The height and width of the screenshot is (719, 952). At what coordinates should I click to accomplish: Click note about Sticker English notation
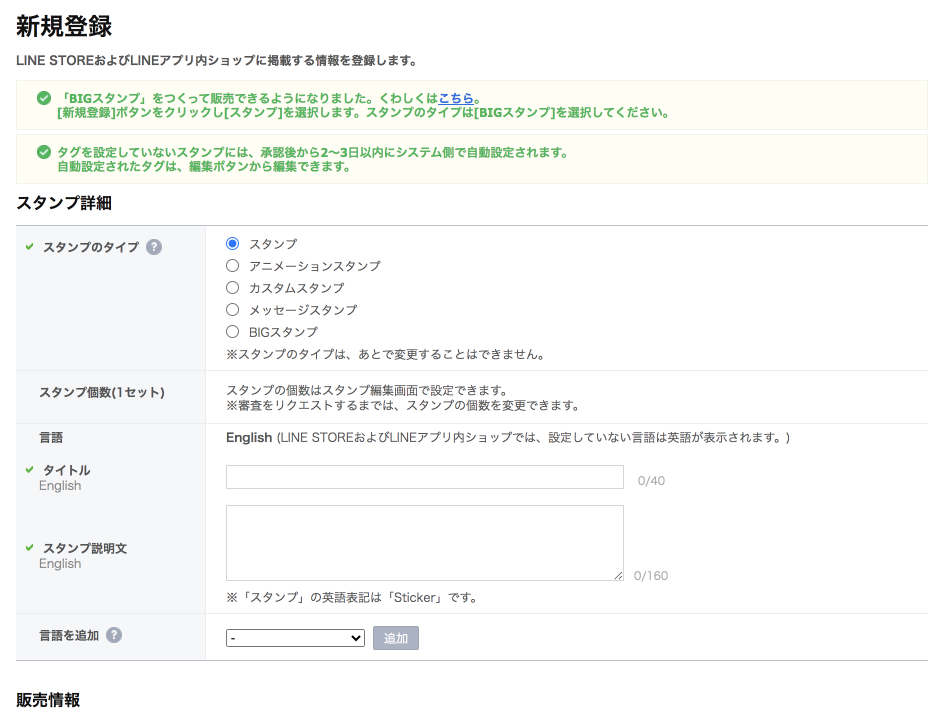tap(352, 598)
